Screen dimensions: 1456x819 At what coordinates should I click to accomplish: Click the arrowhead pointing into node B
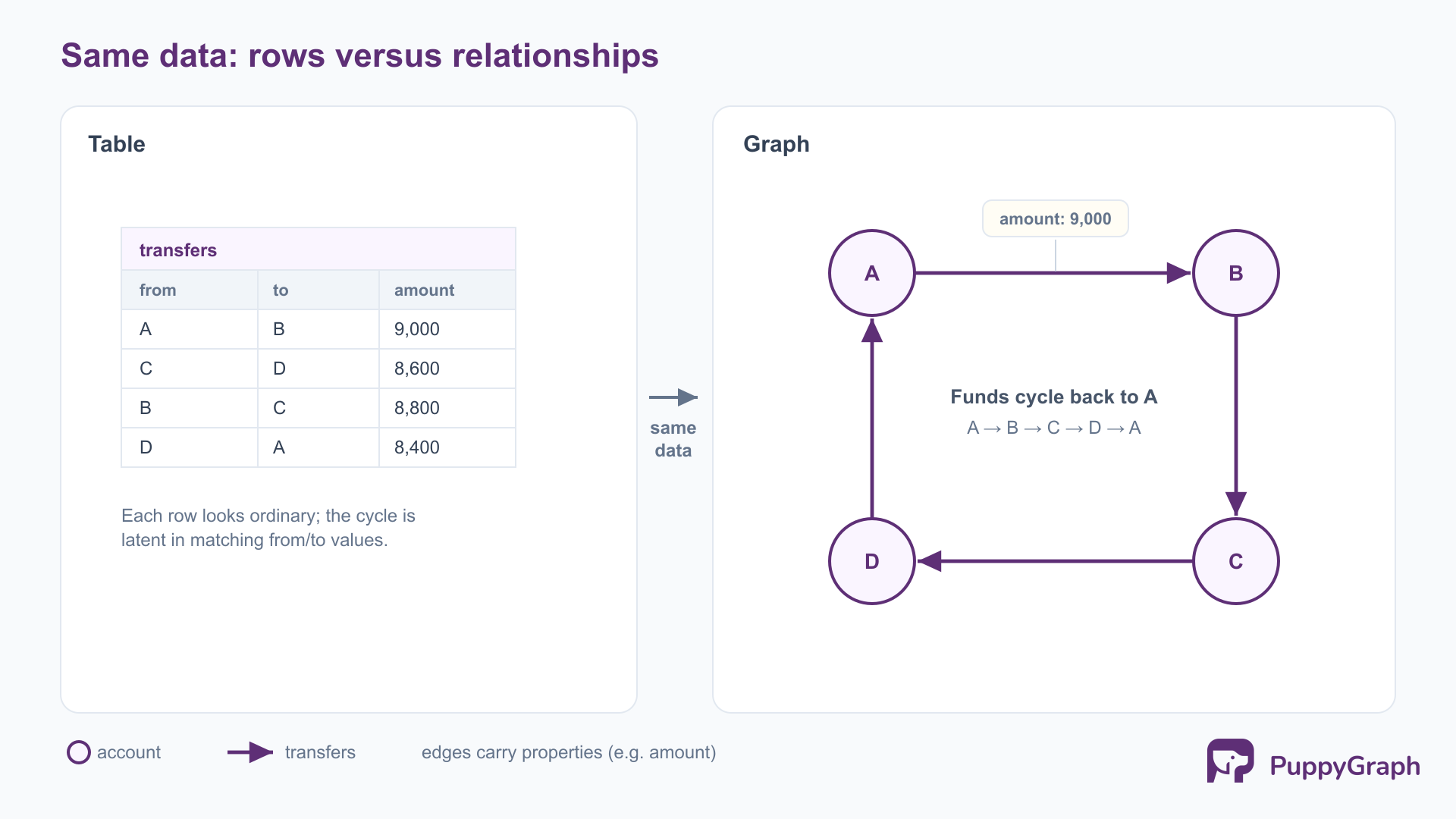[1178, 273]
